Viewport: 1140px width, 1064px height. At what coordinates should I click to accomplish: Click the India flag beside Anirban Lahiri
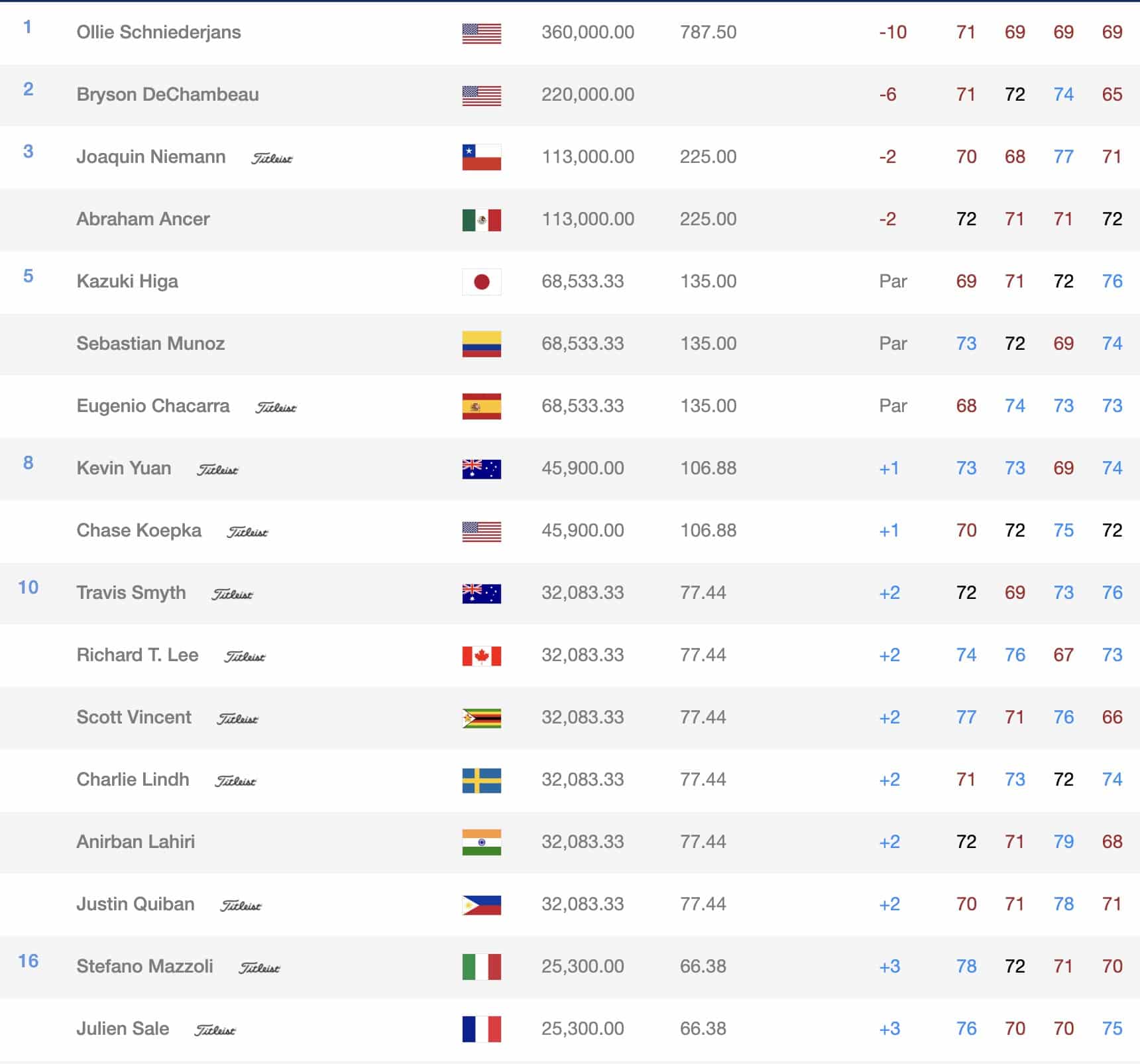coord(481,843)
